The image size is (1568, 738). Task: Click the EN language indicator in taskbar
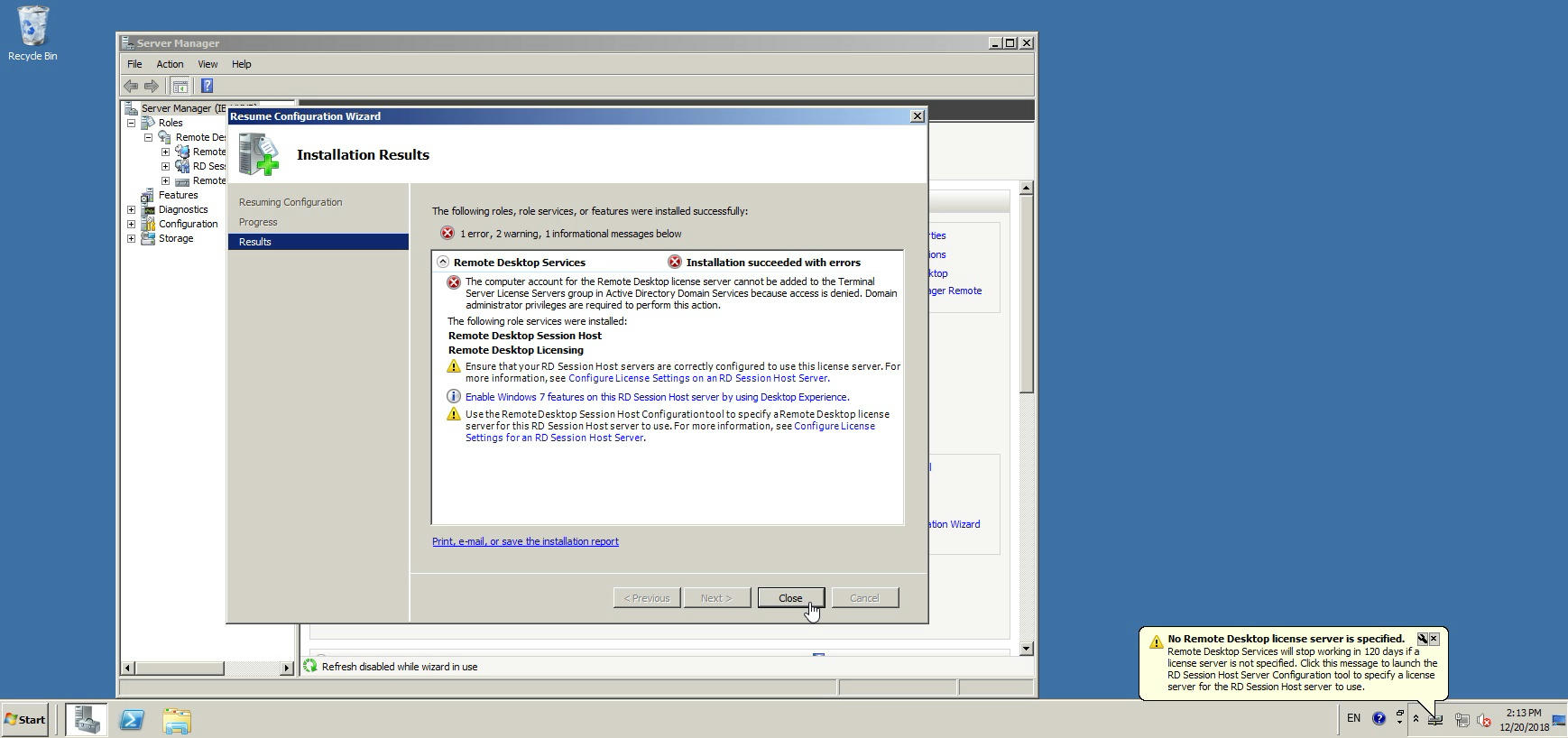1353,718
